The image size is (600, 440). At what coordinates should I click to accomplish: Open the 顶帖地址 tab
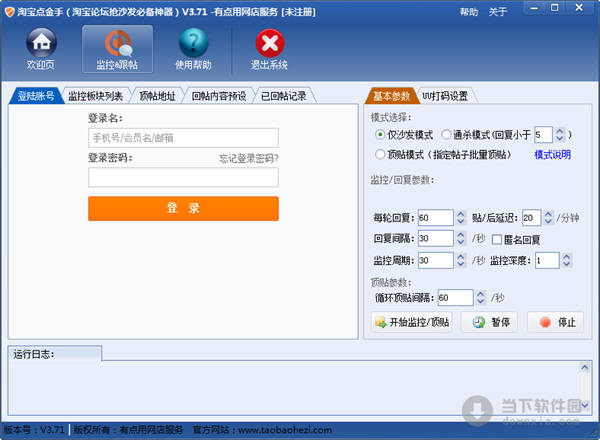tap(157, 96)
